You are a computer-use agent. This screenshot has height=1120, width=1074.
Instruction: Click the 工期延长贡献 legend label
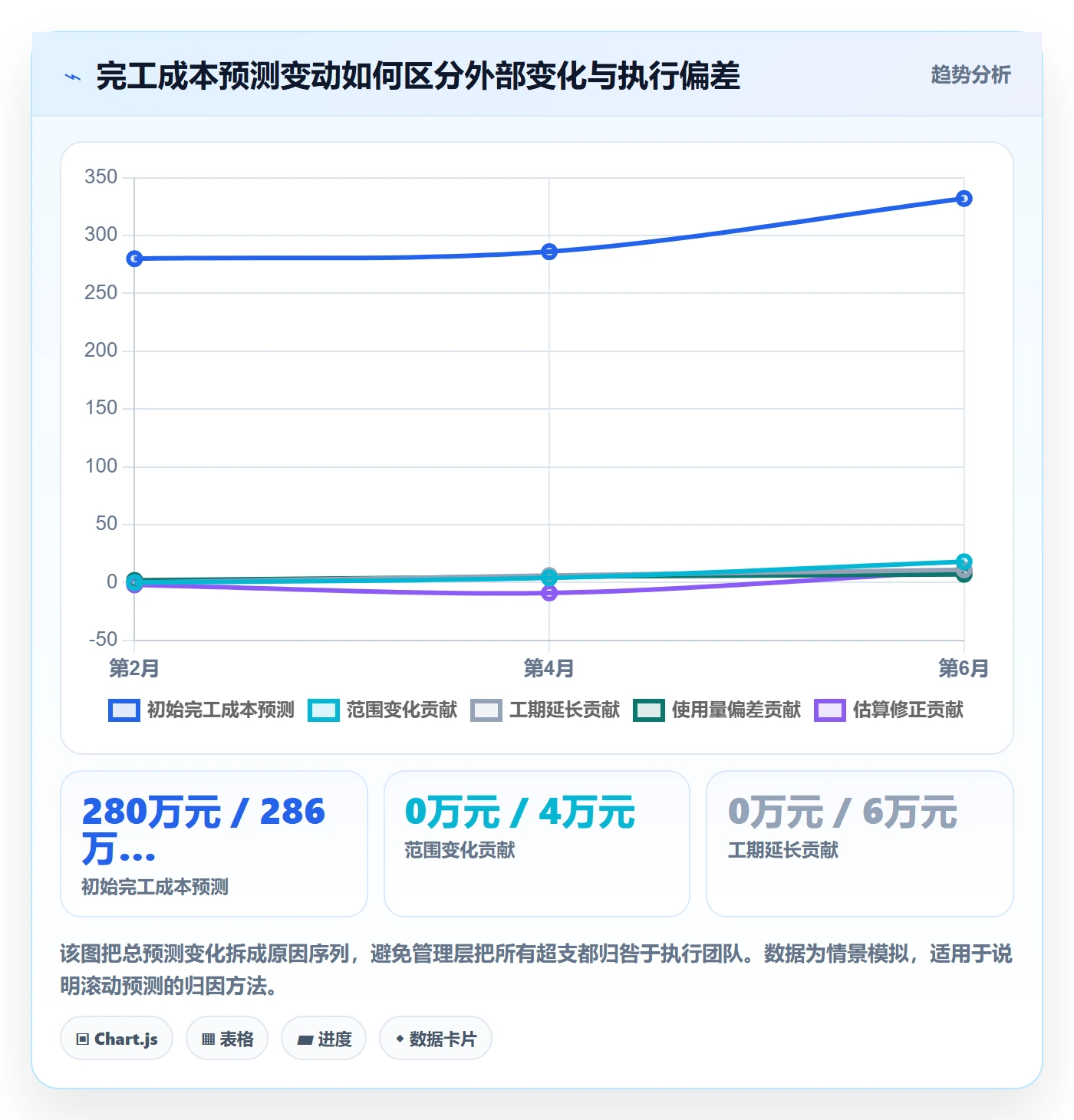point(565,710)
